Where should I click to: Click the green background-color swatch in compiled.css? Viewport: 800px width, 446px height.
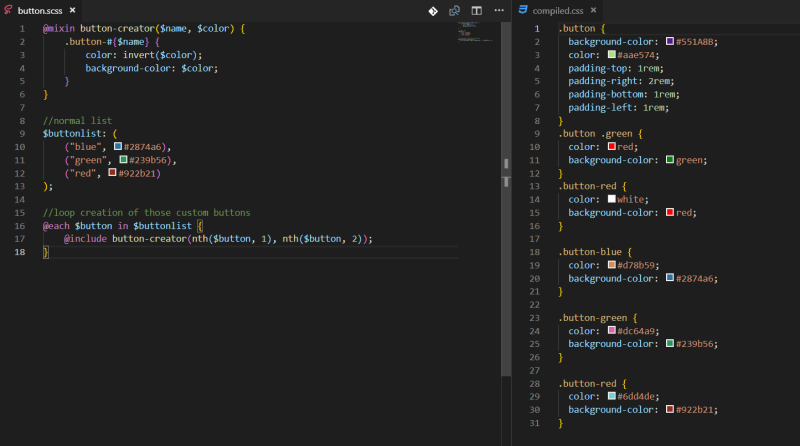tap(670, 160)
